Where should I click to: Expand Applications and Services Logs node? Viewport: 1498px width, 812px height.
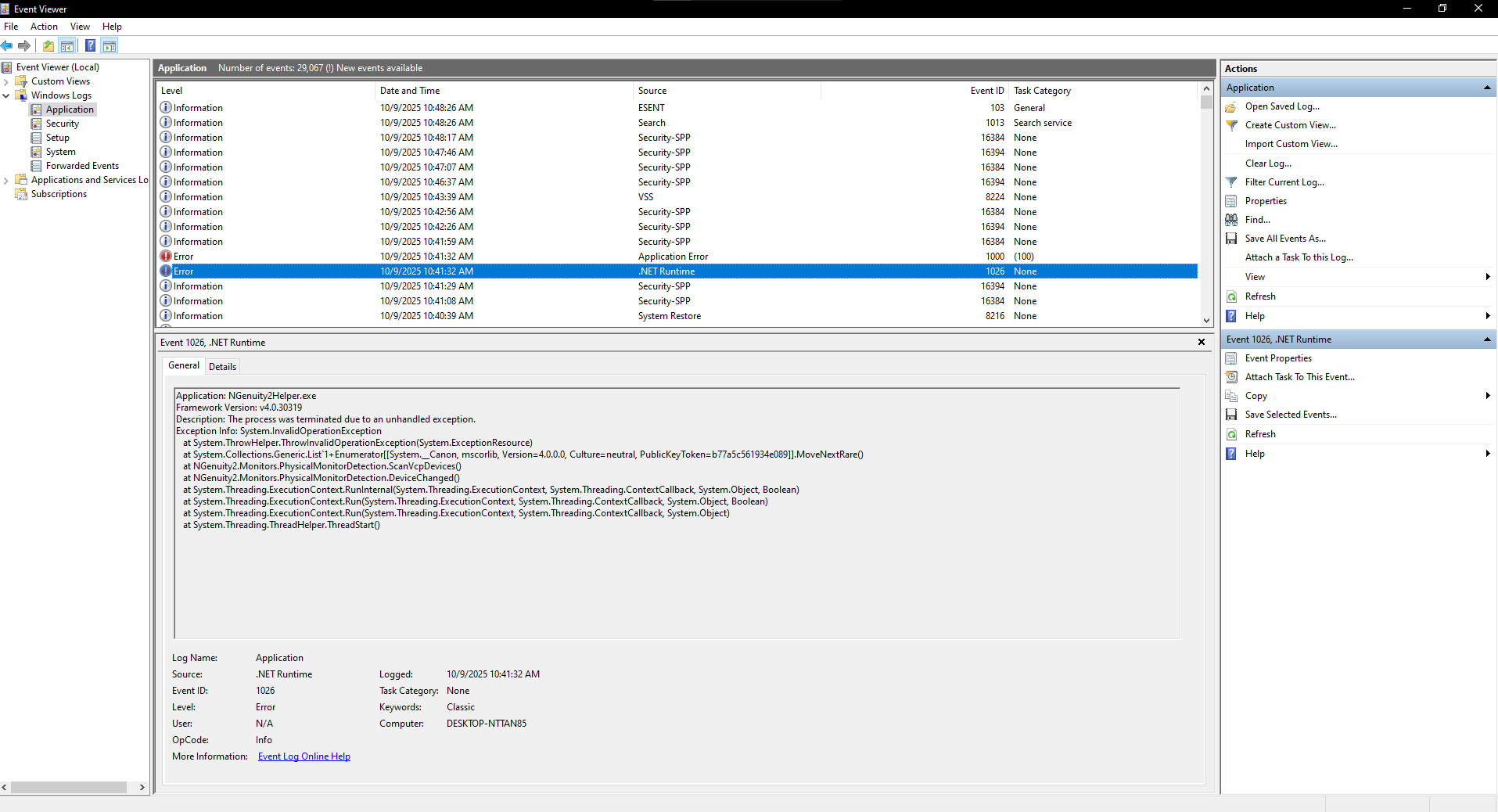(x=6, y=180)
